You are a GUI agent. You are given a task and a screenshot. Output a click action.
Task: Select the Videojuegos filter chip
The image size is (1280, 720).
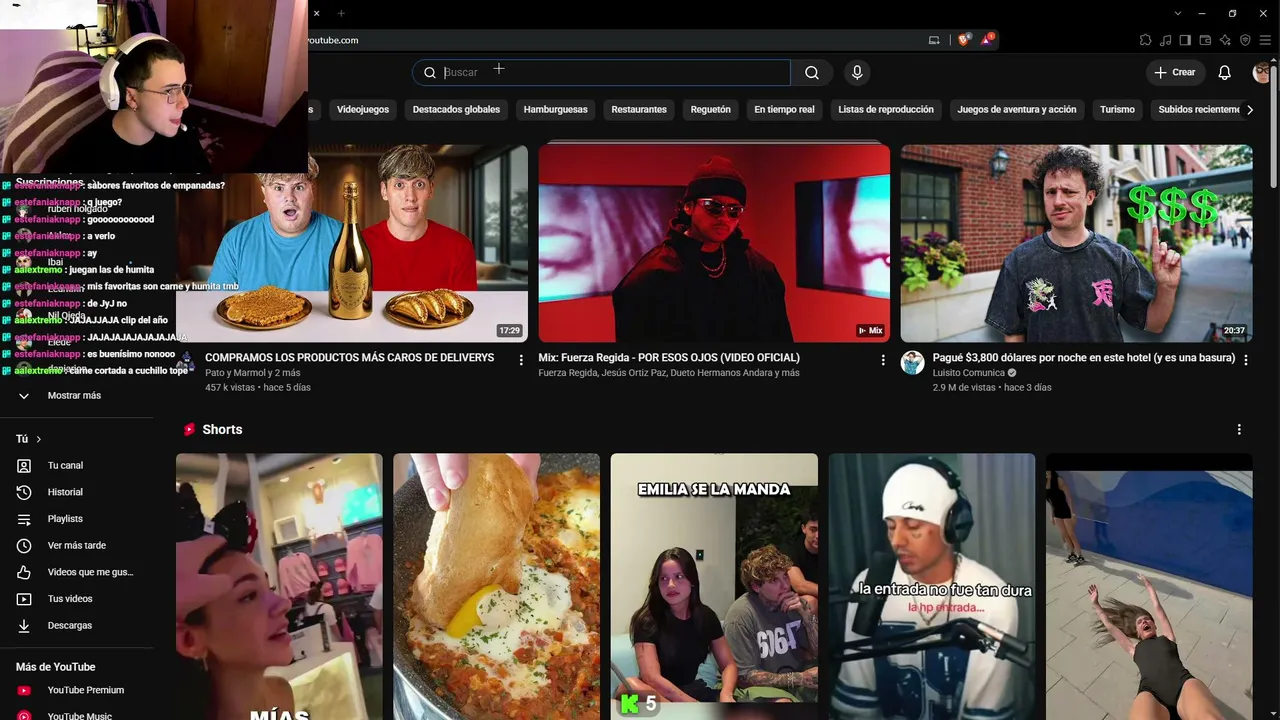(363, 110)
